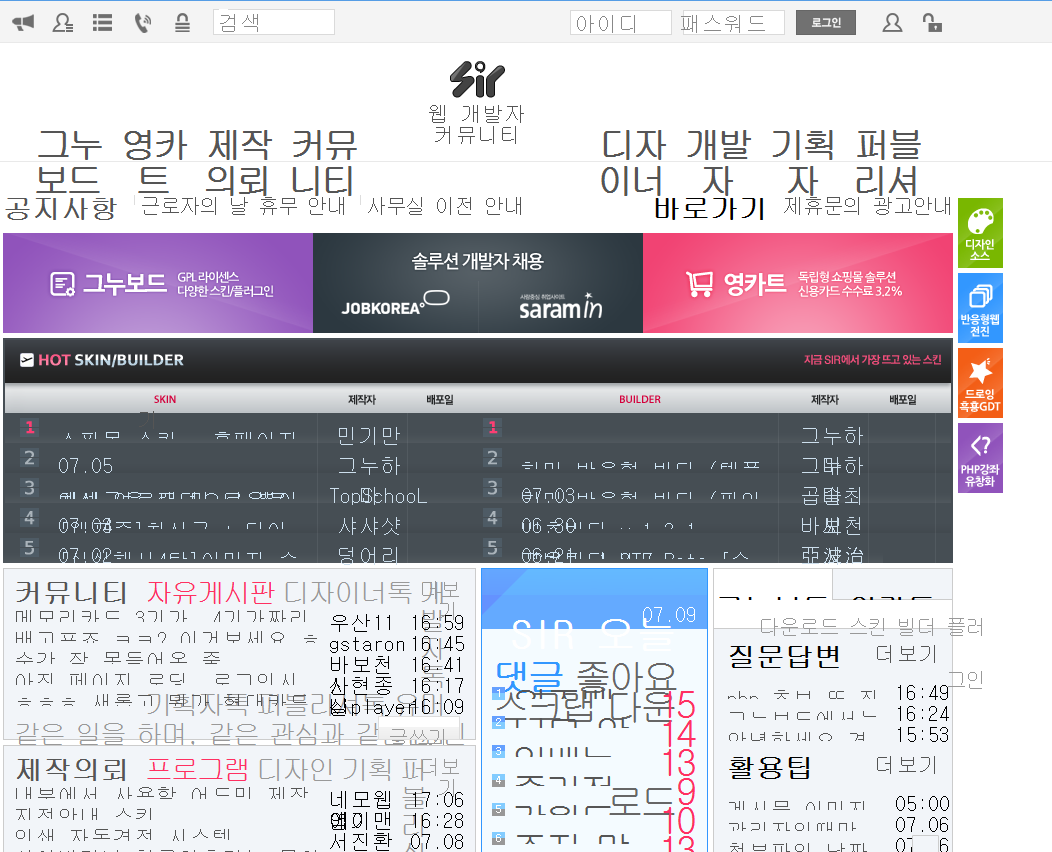Click 더보기 next to 활용팁
1052x852 pixels.
(x=906, y=765)
